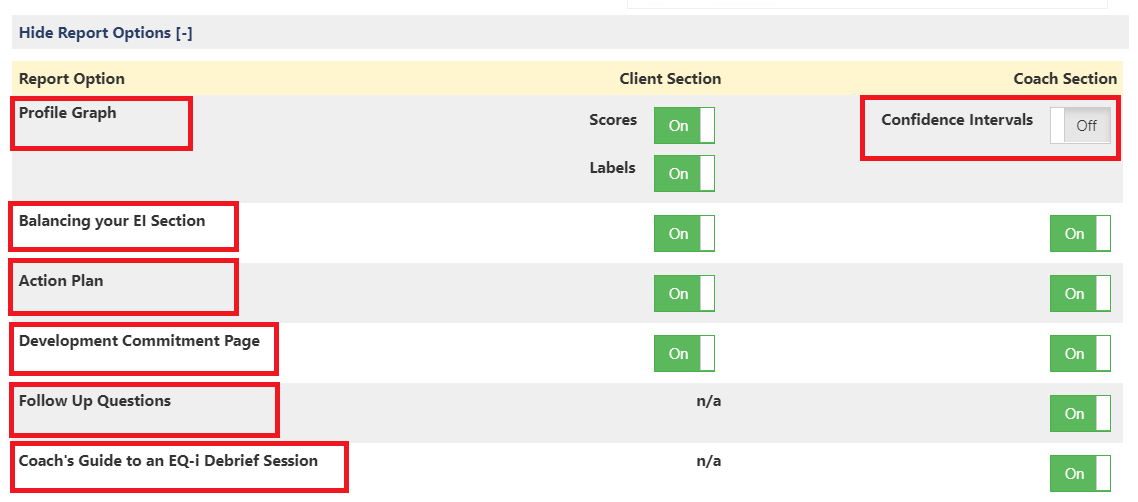Click the Report Option column header
1138x502 pixels.
pos(72,78)
